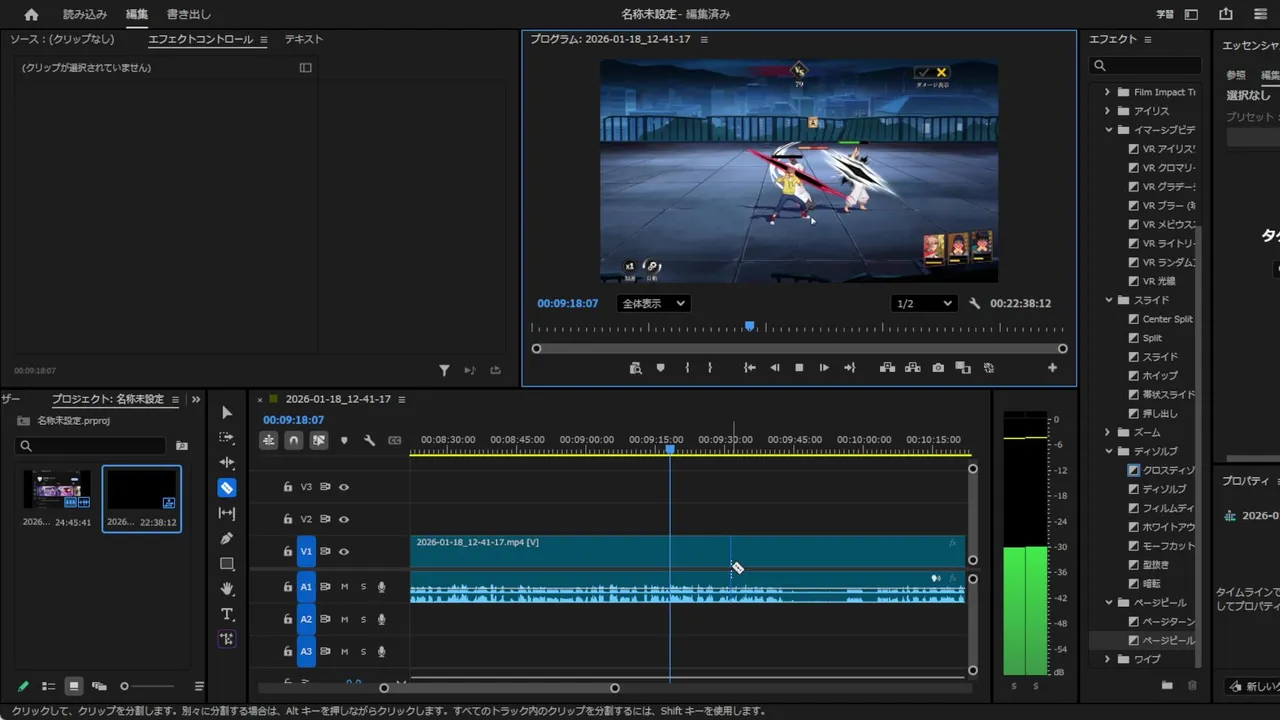
Task: Stop playback in Program monitor
Action: (799, 368)
